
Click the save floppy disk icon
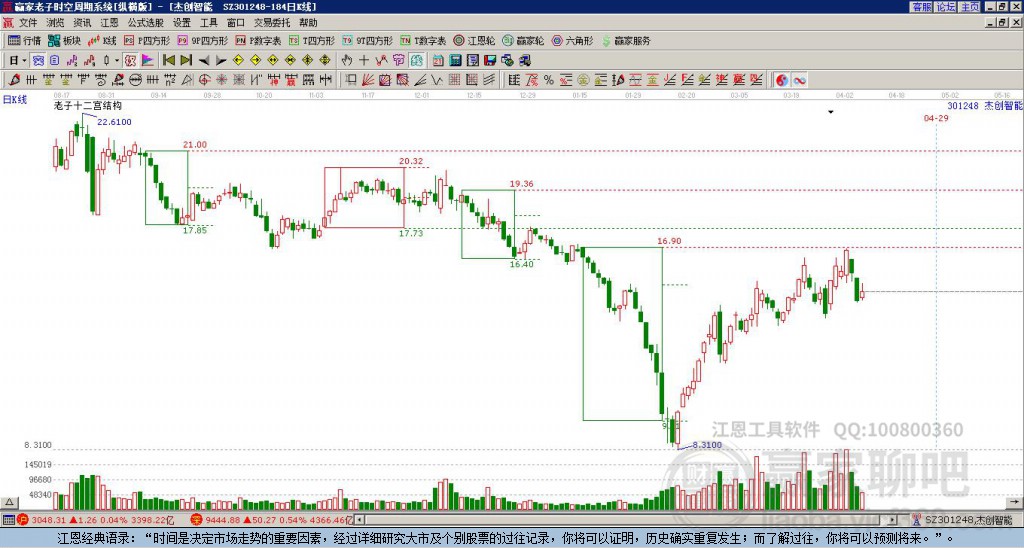pyautogui.click(x=490, y=61)
